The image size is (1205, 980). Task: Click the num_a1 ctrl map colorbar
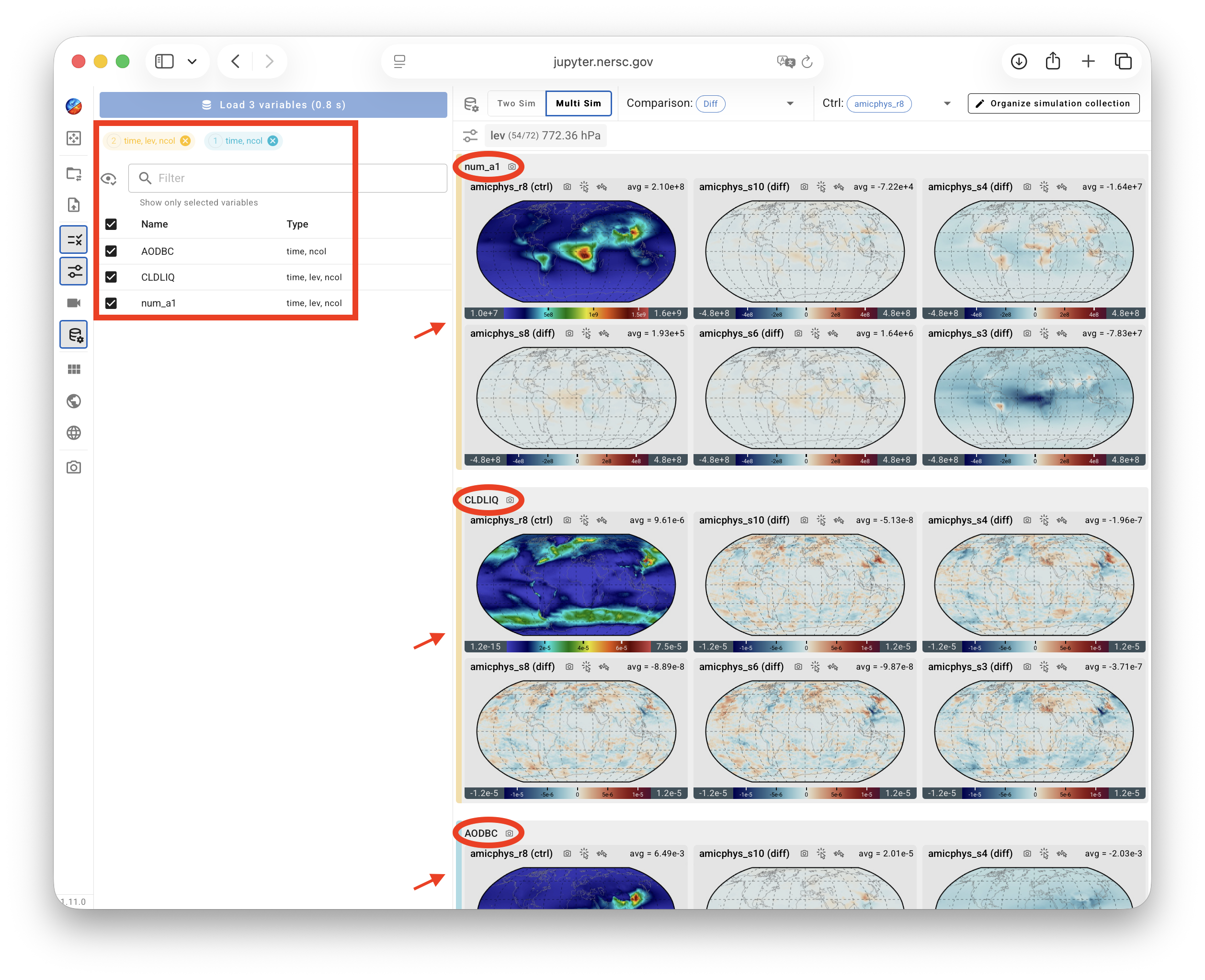tap(576, 313)
